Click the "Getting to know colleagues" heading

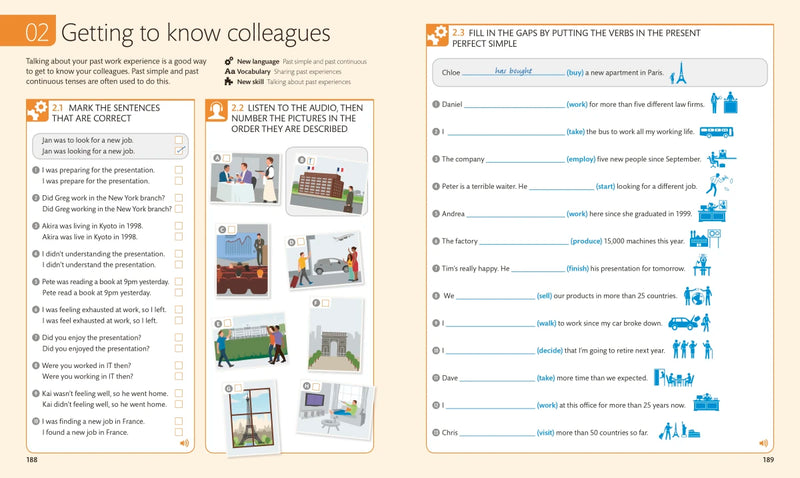point(195,32)
